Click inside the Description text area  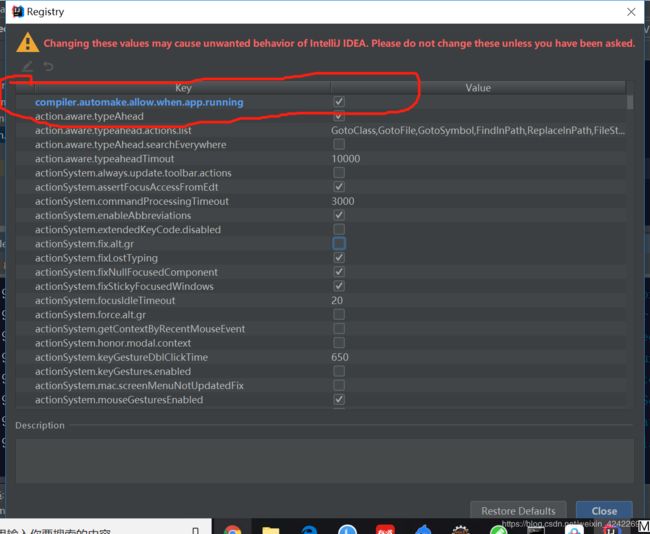tap(325, 461)
